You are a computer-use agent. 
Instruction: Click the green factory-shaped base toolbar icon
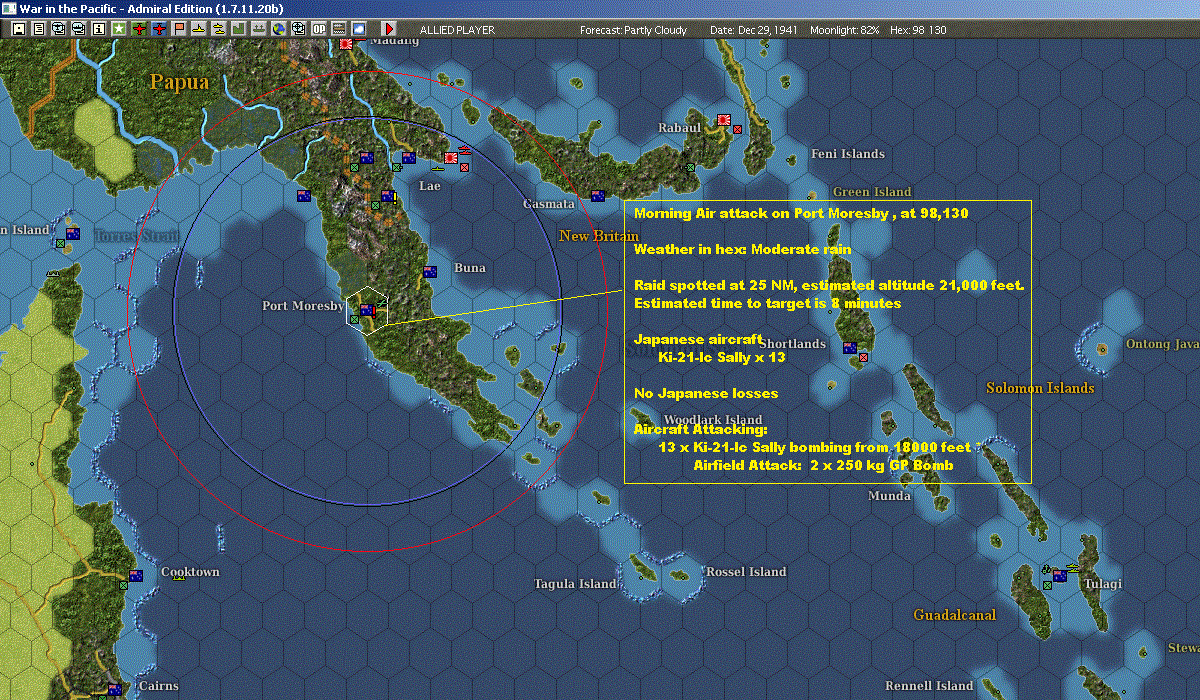click(x=239, y=29)
